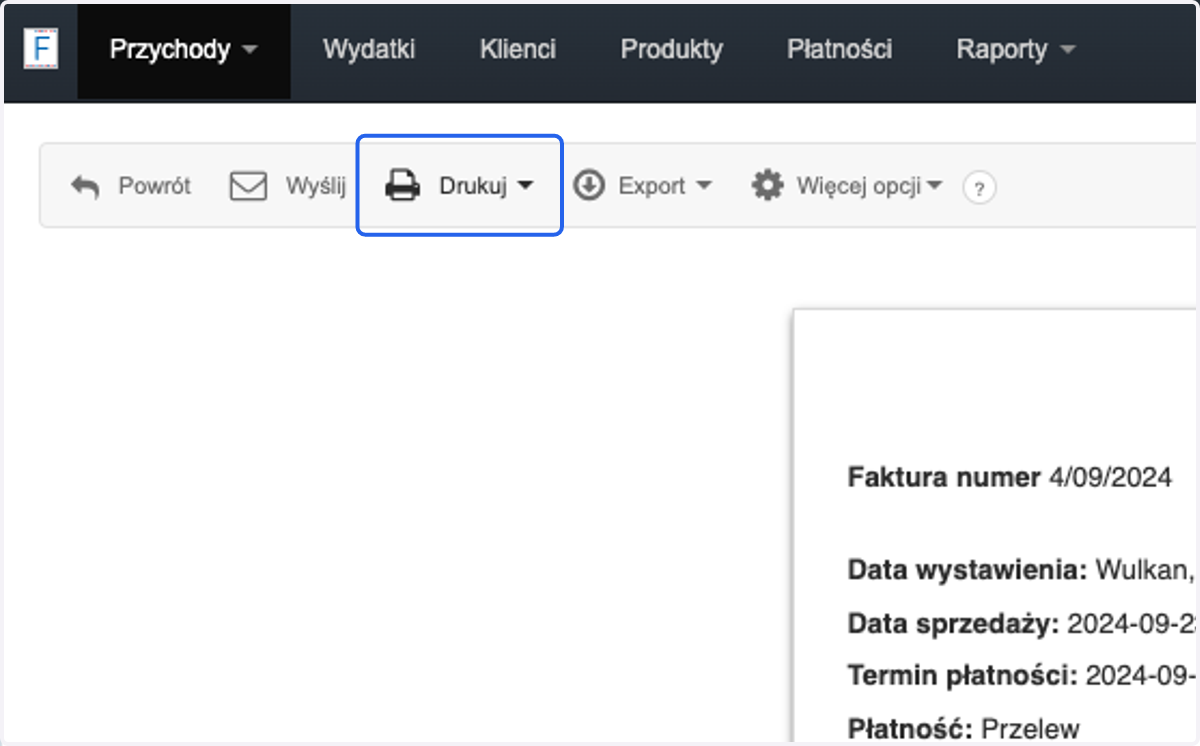
Task: Click the Wyślij envelope icon
Action: coord(248,187)
